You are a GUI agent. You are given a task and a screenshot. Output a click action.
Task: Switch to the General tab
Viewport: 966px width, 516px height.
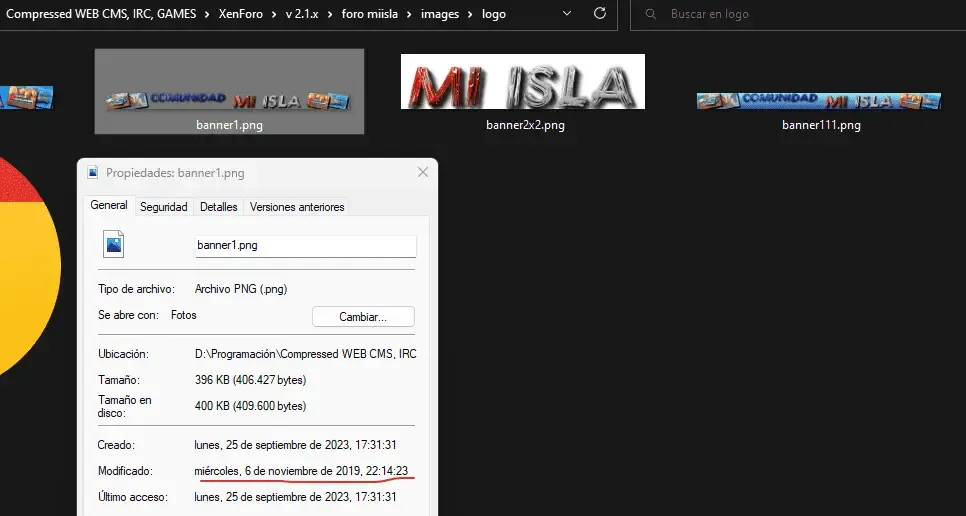tap(109, 205)
